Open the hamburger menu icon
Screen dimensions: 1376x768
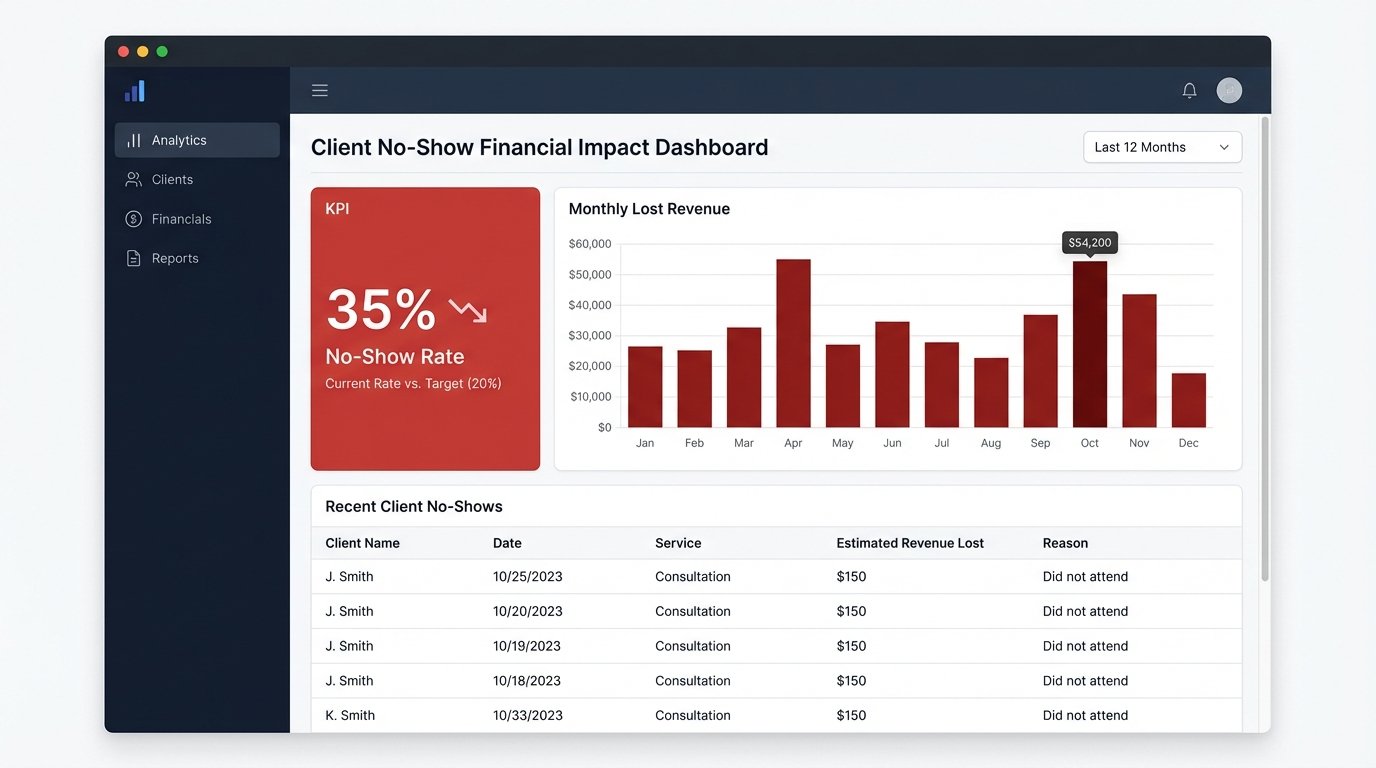point(319,89)
